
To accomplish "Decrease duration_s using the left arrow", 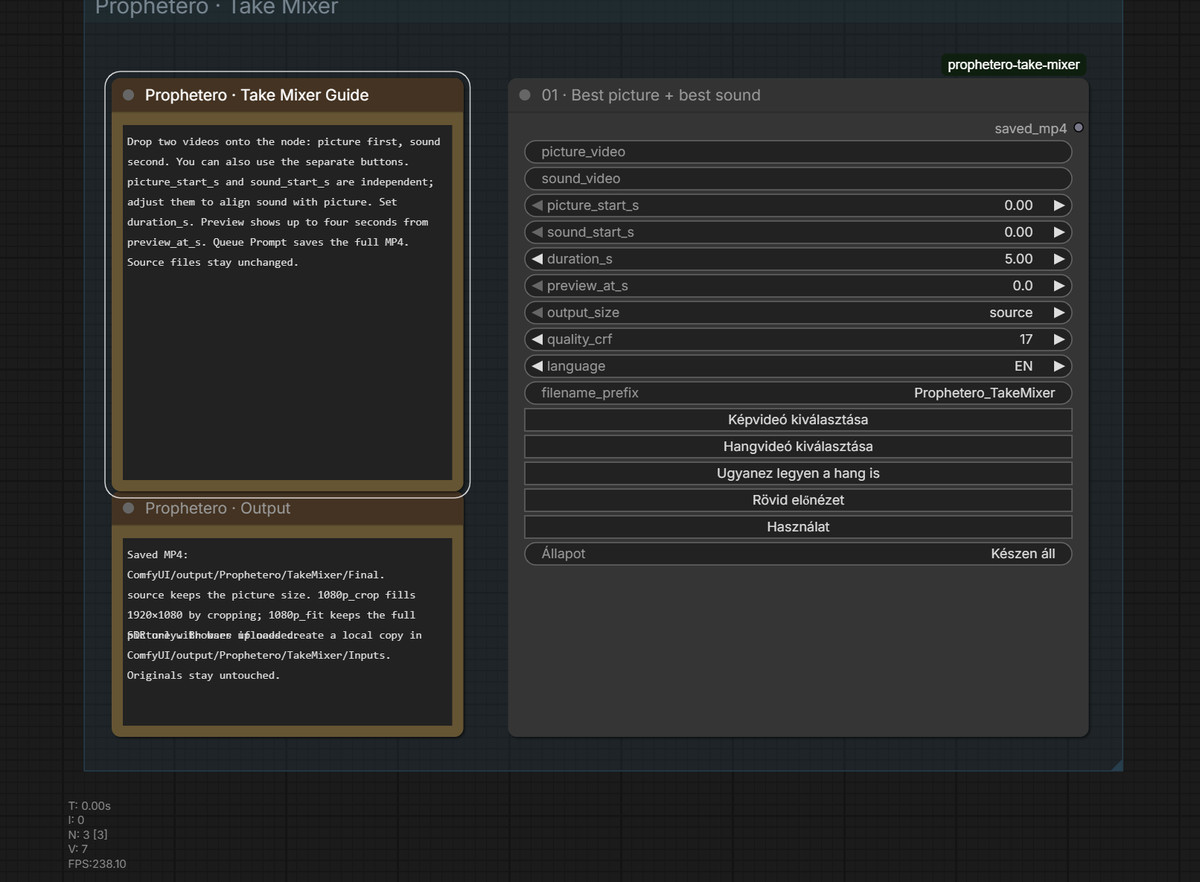I will point(537,259).
